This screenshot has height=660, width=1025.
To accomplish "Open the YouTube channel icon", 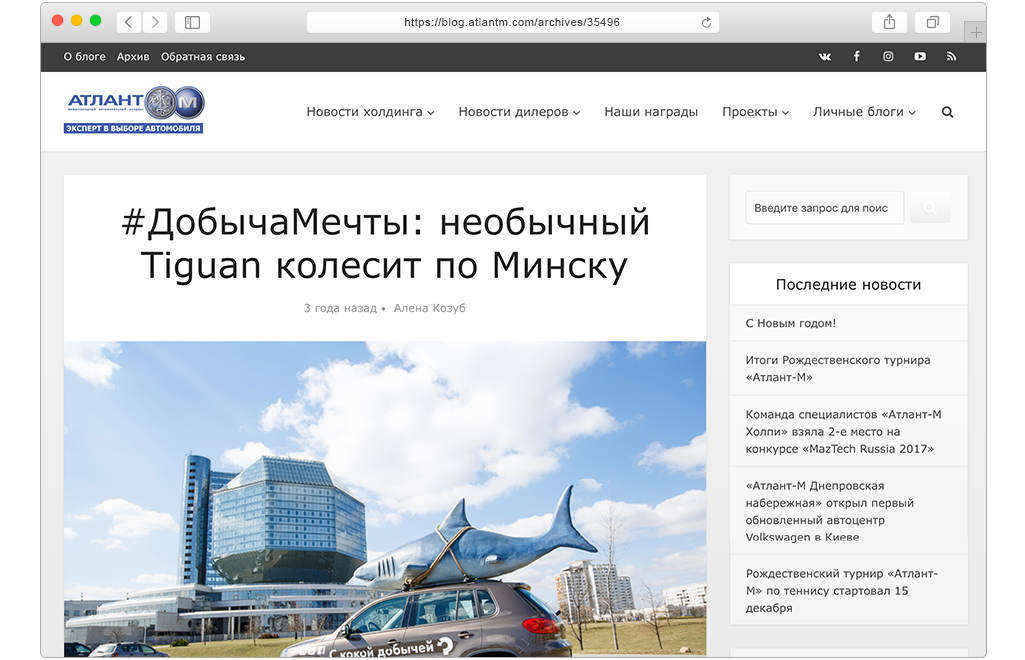I will click(x=920, y=57).
